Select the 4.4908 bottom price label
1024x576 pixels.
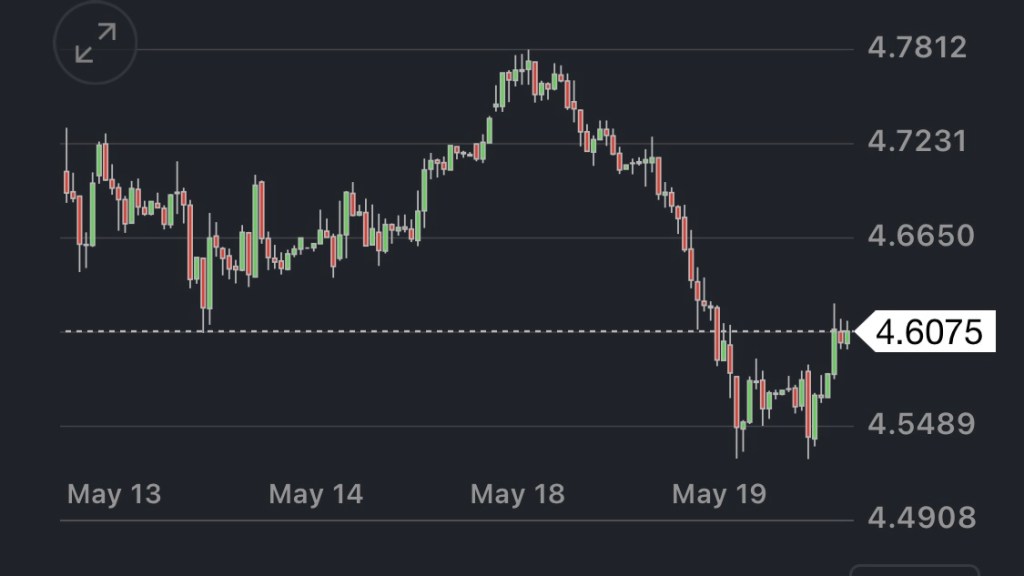pos(916,518)
